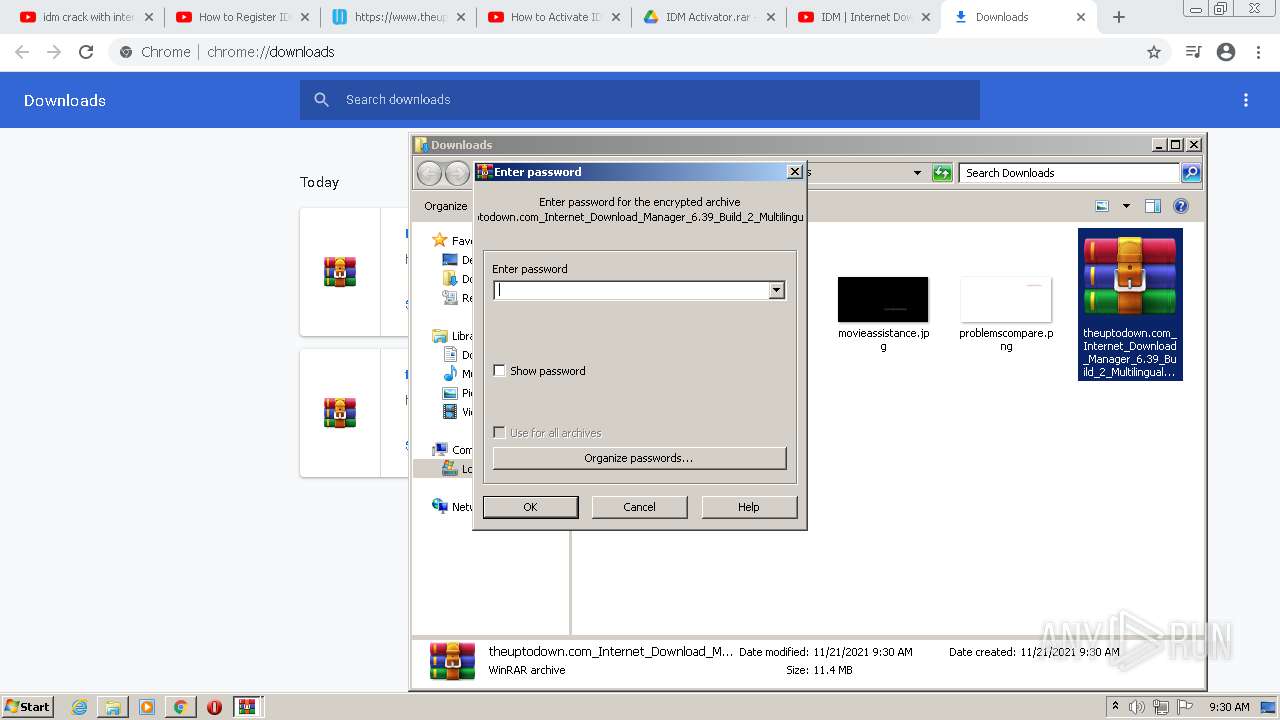Open Windows Media Player taskbar icon
The height and width of the screenshot is (720, 1280).
coord(147,707)
